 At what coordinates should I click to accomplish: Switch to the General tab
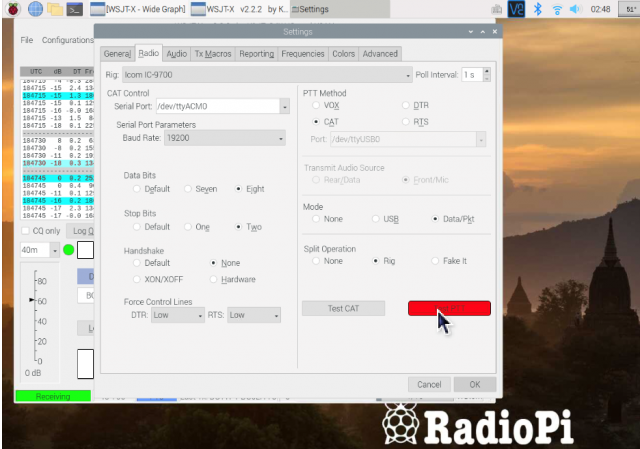pos(117,54)
